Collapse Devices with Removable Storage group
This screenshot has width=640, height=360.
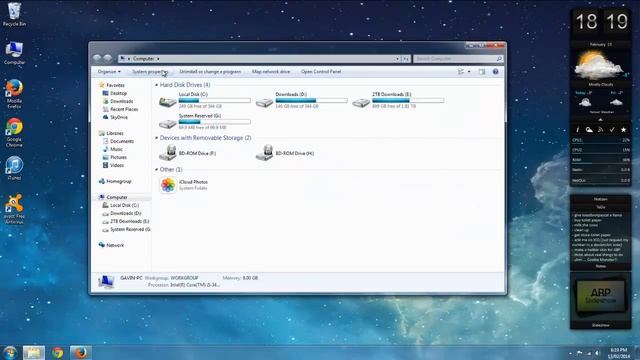(157, 138)
